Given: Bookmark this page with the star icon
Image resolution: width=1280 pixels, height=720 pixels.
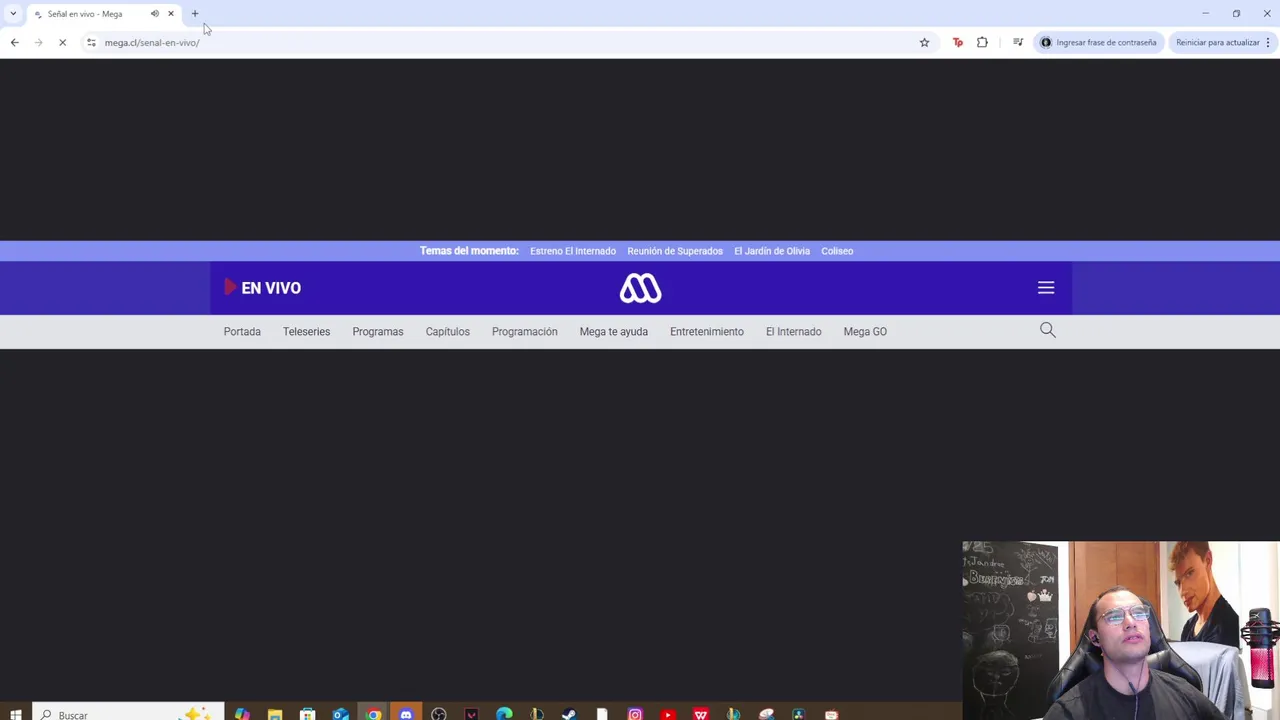Looking at the screenshot, I should point(924,42).
